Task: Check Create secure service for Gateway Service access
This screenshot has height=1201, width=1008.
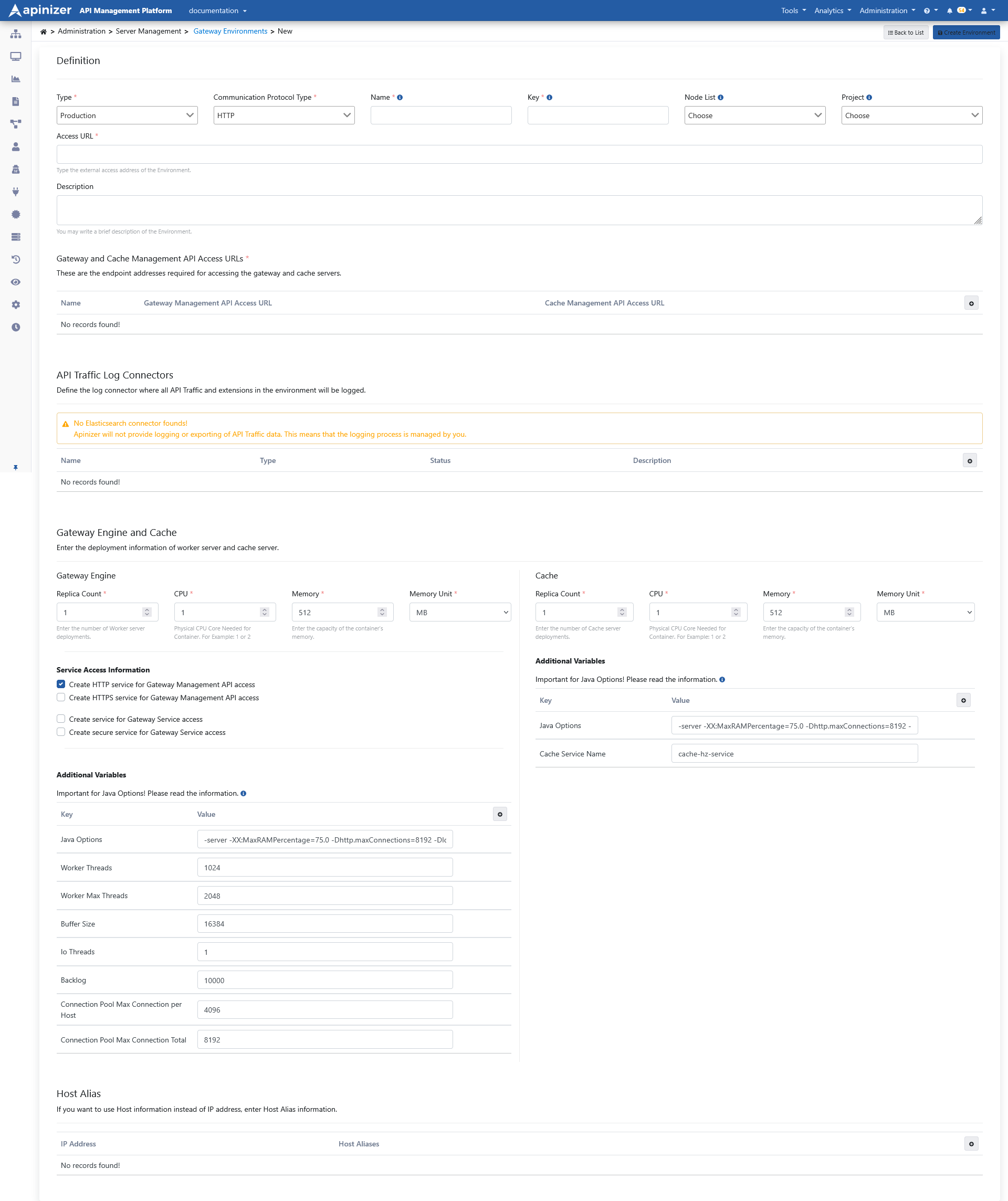Action: pyautogui.click(x=61, y=732)
